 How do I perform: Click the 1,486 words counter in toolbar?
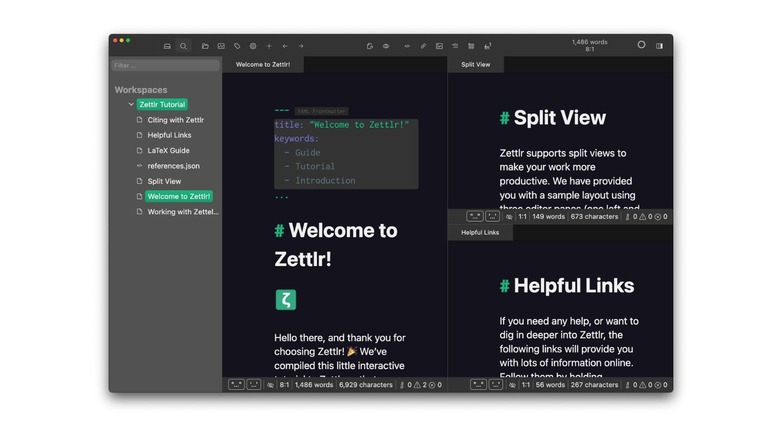[589, 42]
